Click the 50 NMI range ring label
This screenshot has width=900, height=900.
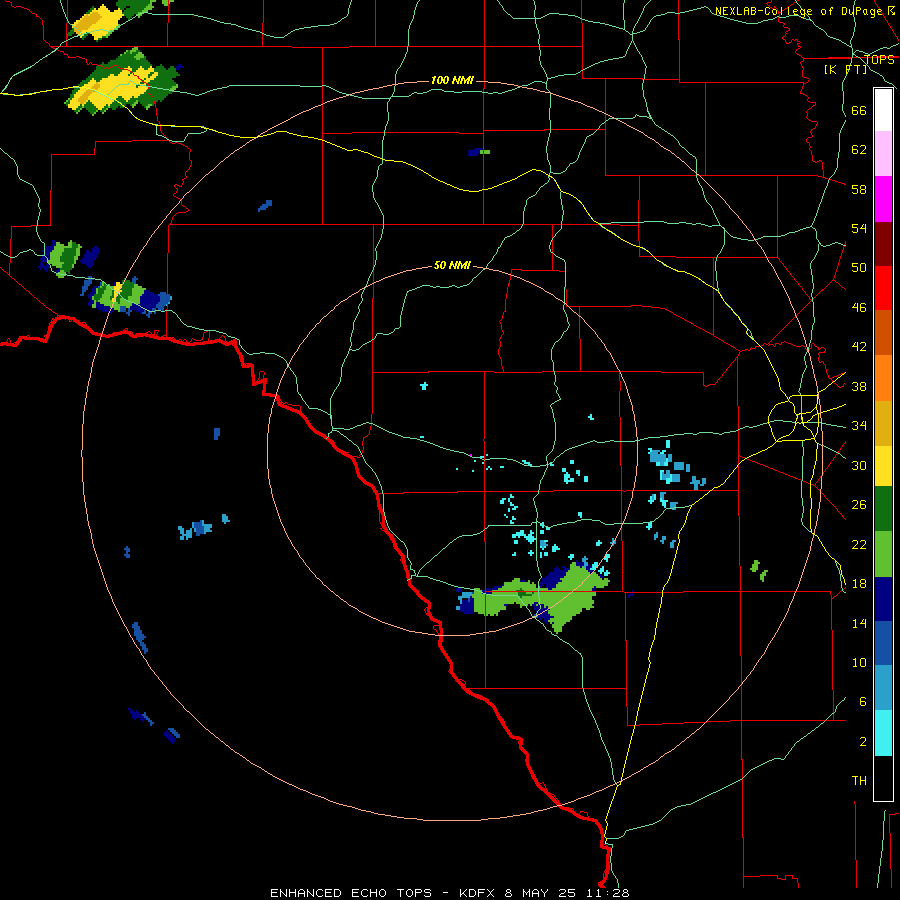click(x=452, y=265)
